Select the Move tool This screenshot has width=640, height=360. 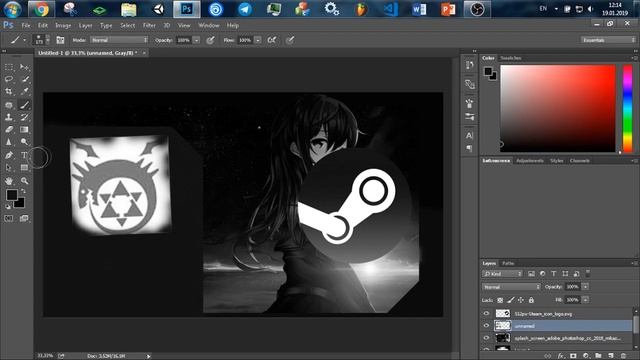click(24, 67)
